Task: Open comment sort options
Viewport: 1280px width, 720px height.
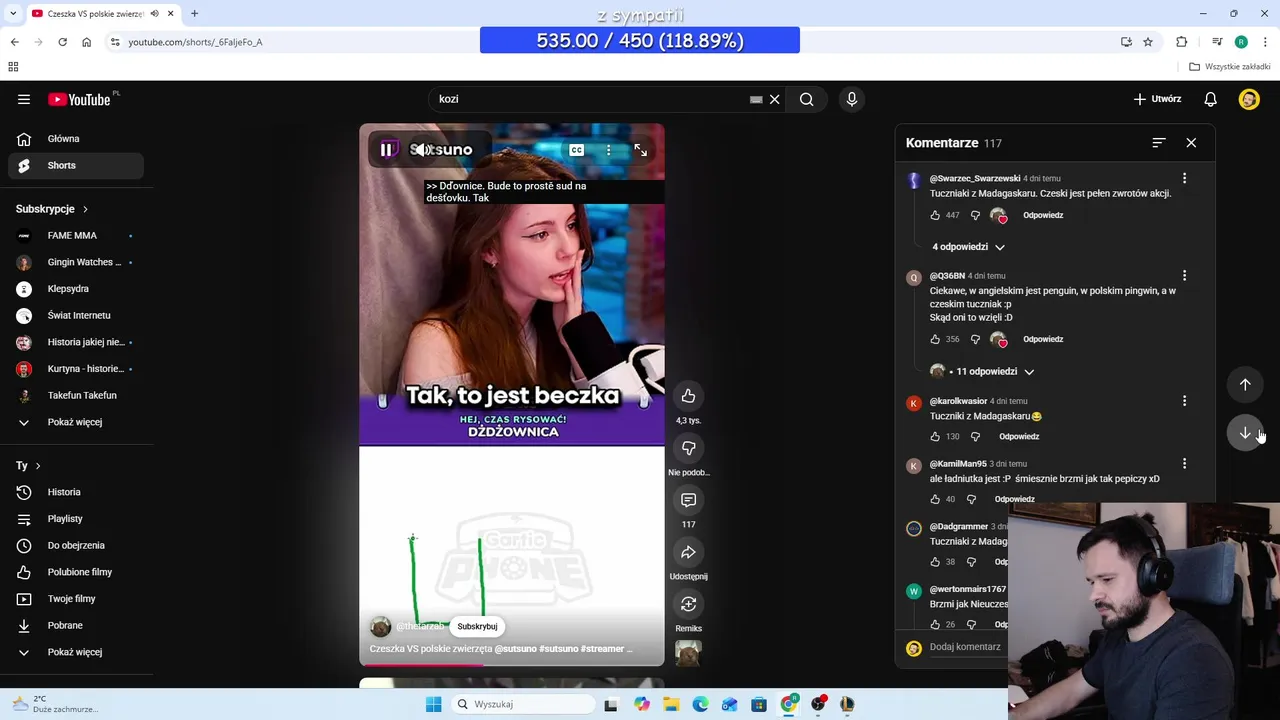Action: (1158, 143)
